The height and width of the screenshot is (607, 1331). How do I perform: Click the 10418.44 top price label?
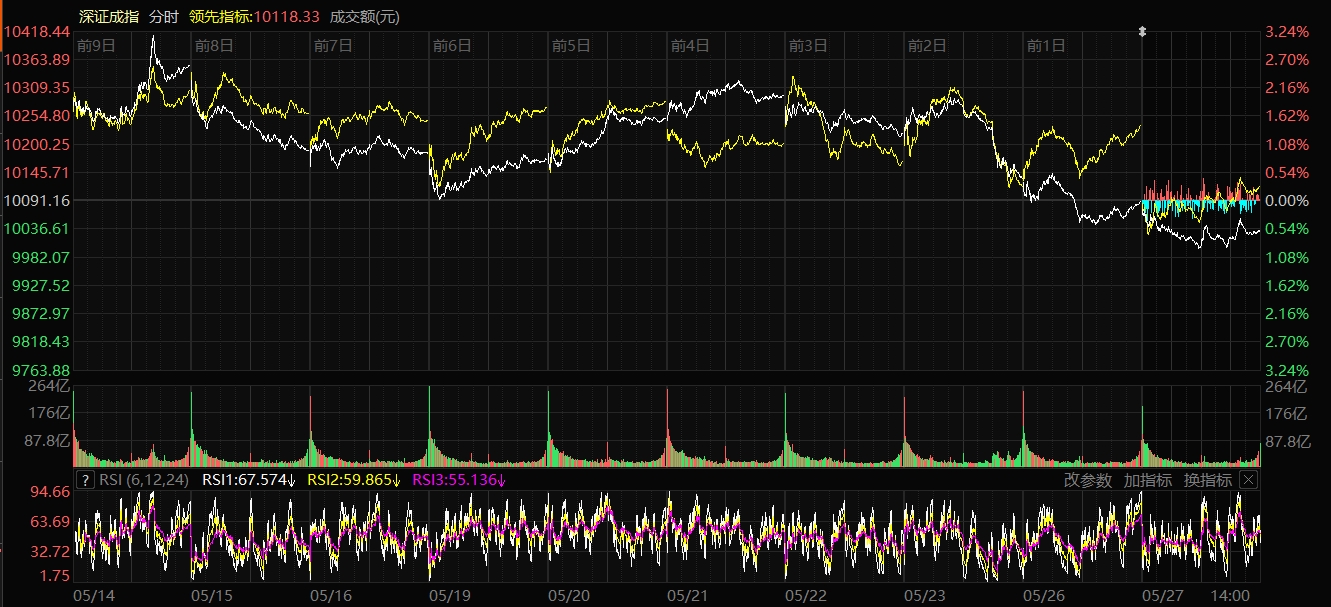coord(37,32)
